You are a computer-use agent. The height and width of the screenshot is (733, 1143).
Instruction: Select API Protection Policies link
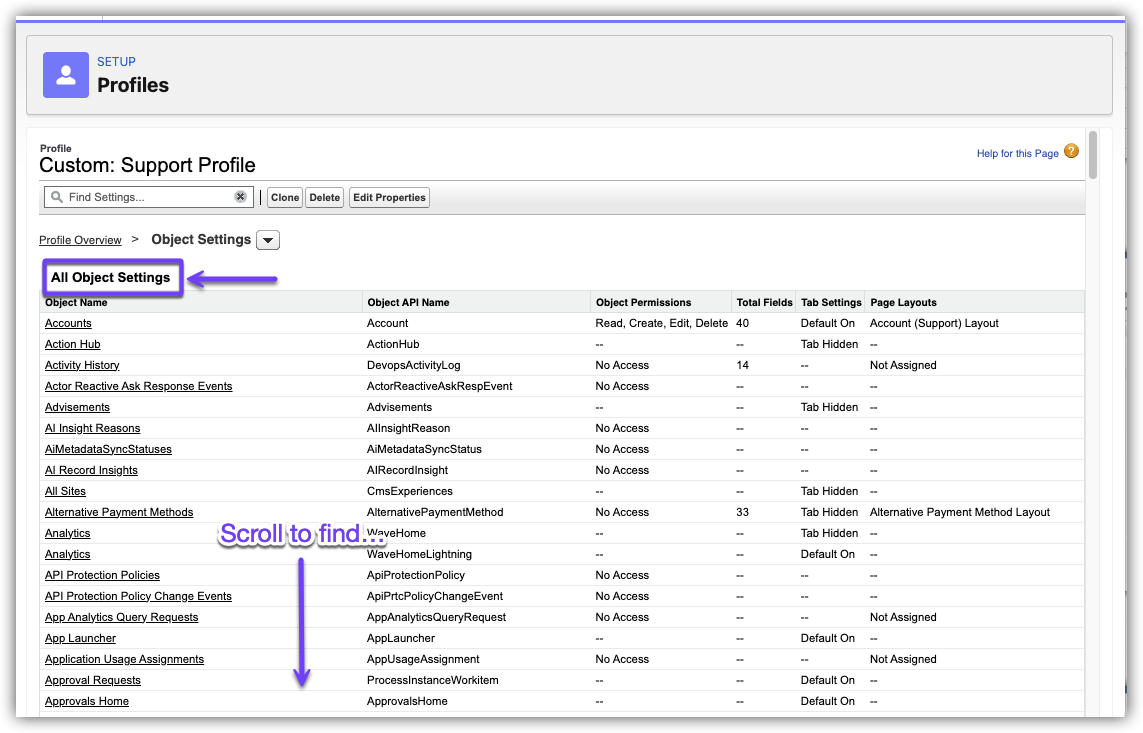coord(102,575)
